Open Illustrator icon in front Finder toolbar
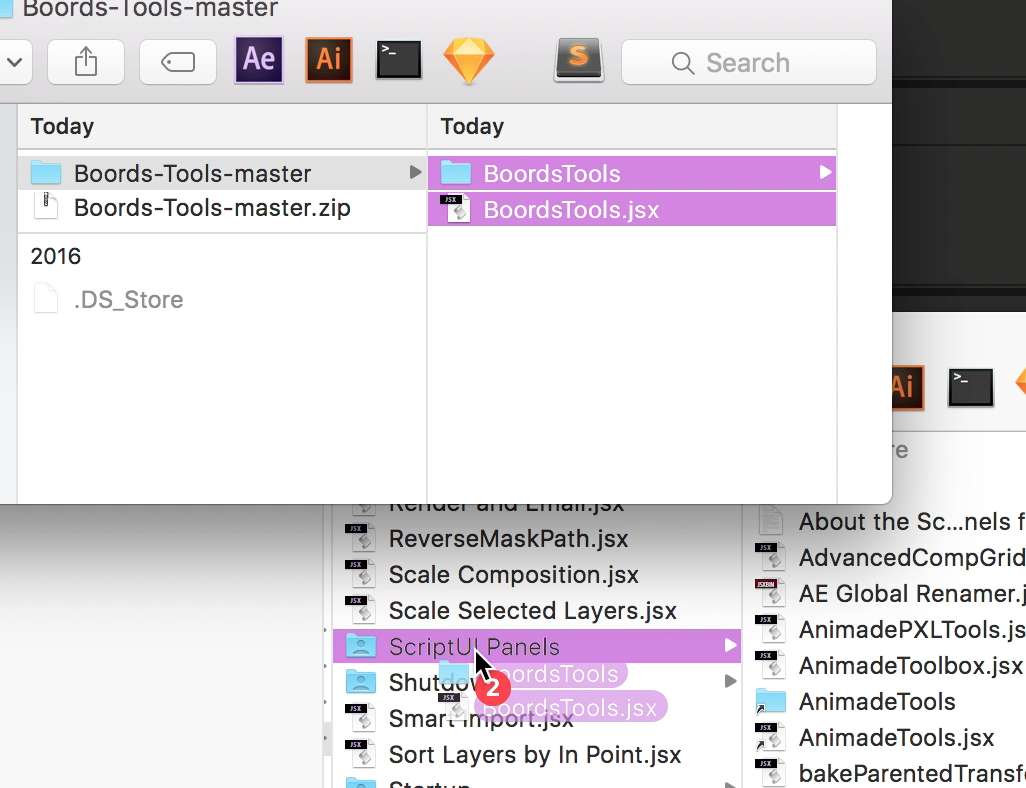The width and height of the screenshot is (1026, 788). [329, 60]
